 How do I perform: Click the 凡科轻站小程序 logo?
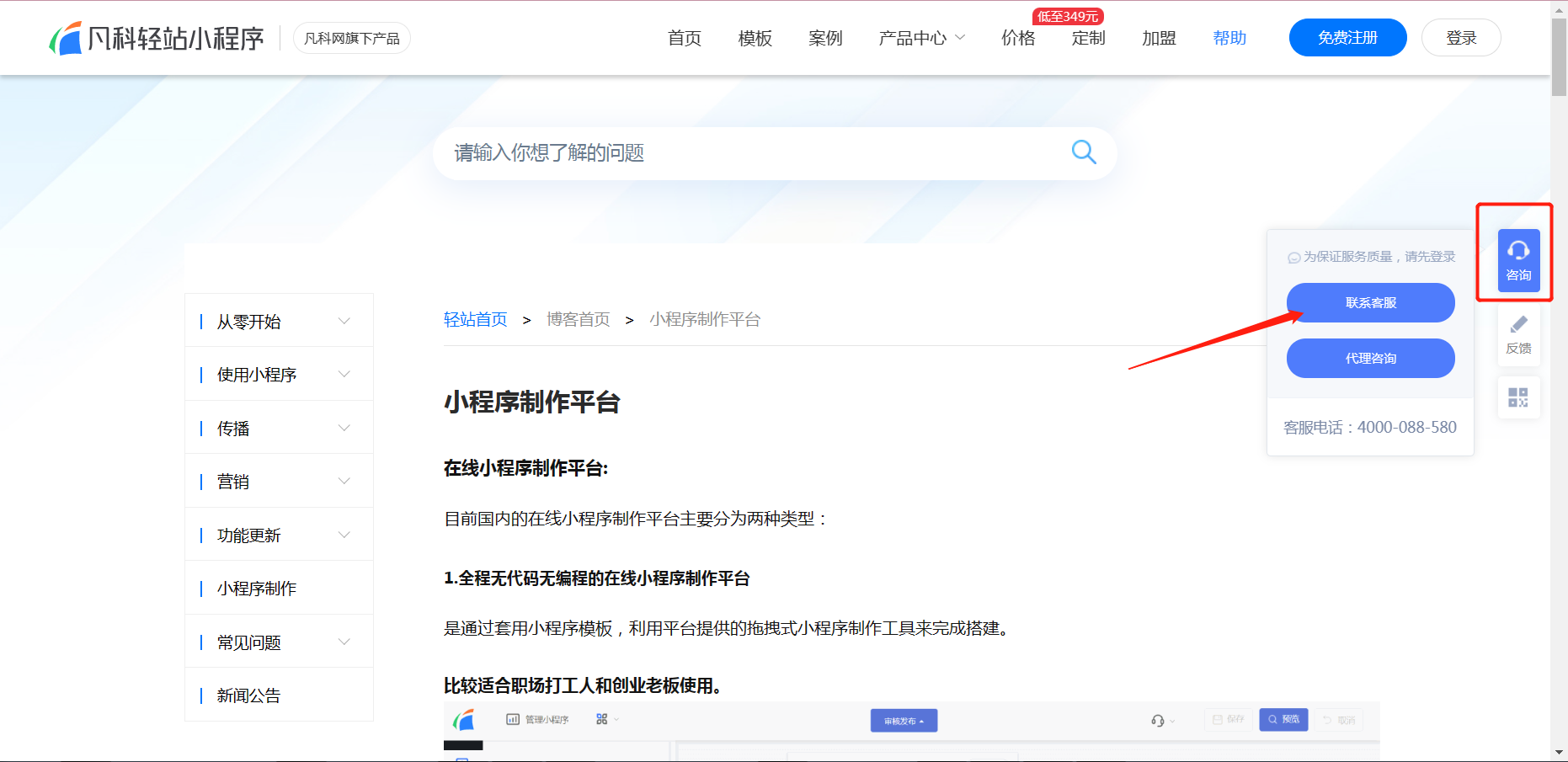[x=157, y=38]
